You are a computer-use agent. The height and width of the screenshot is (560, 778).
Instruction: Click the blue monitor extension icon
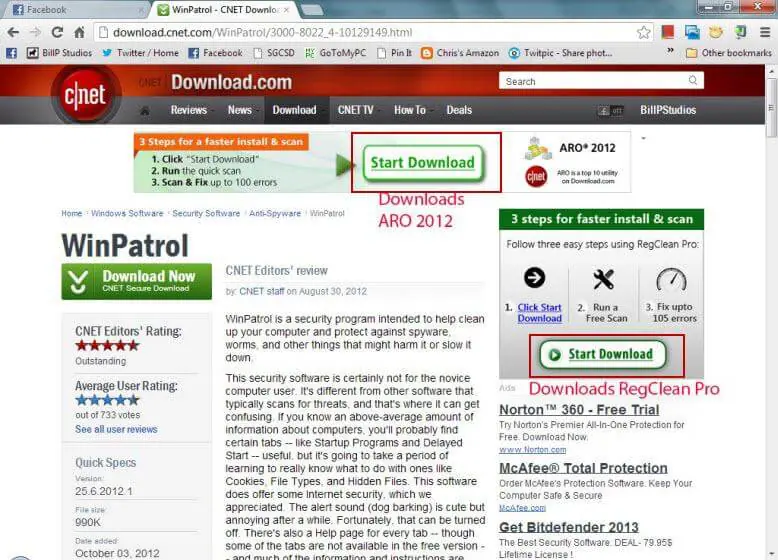692,32
